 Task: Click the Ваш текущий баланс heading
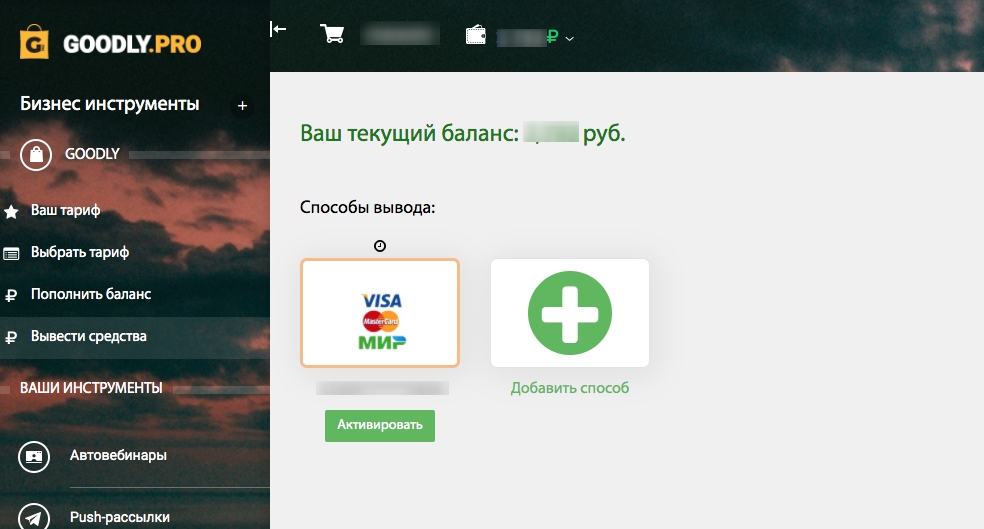point(463,133)
